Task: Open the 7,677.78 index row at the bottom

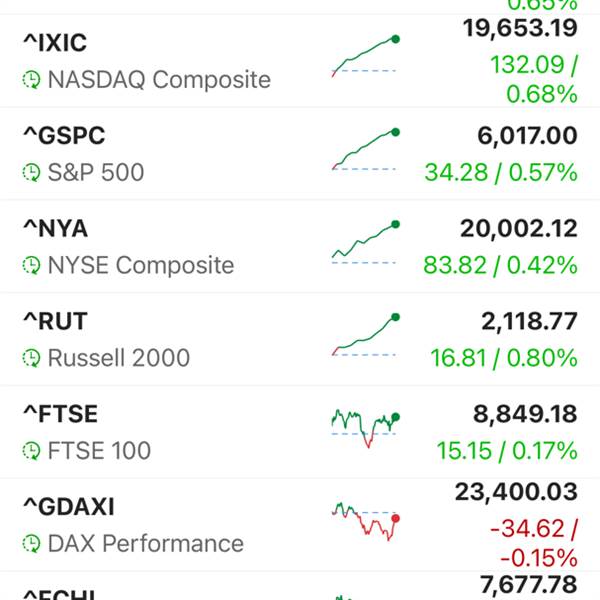Action: (x=300, y=586)
